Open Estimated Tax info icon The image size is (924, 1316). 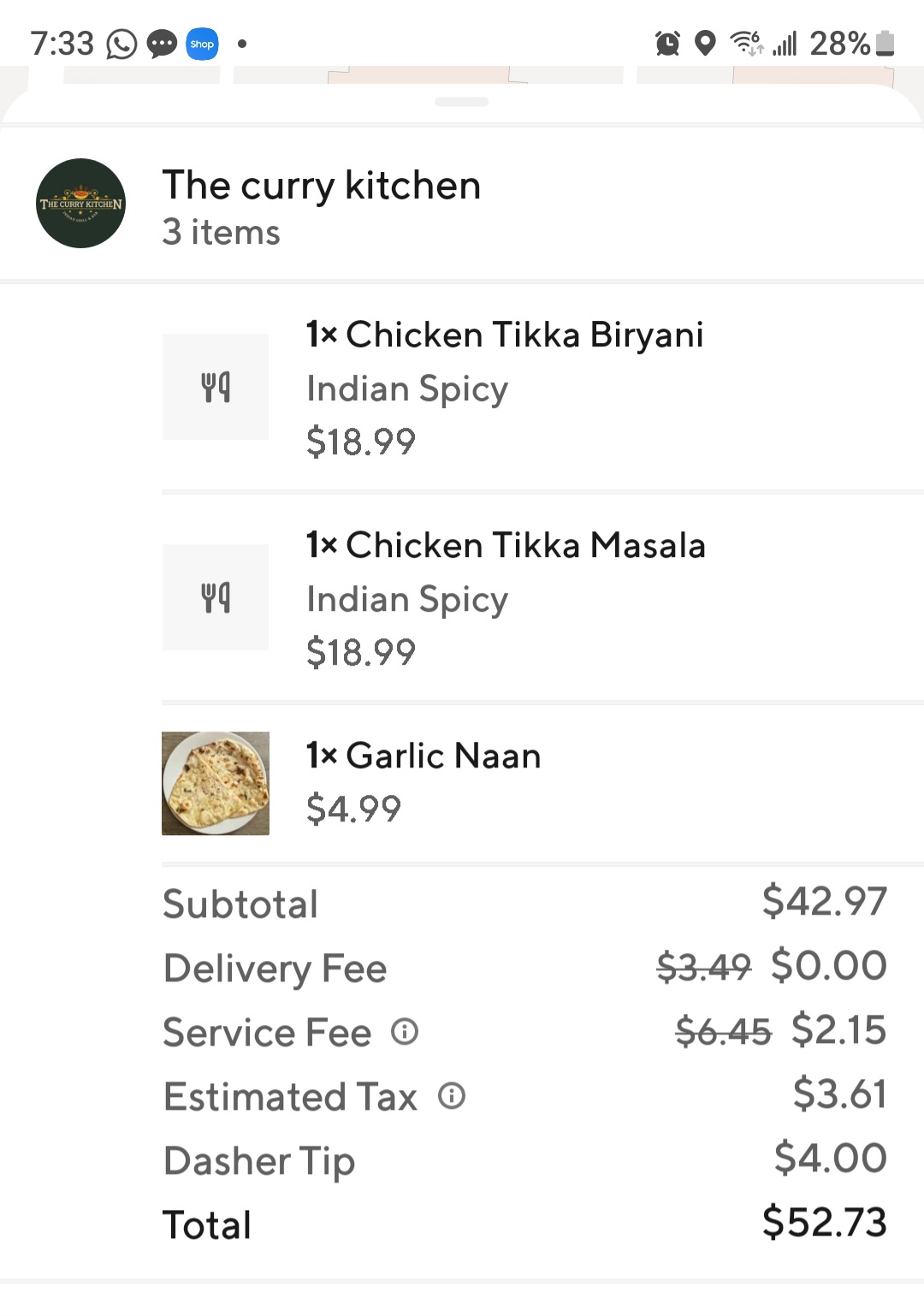coord(452,1096)
